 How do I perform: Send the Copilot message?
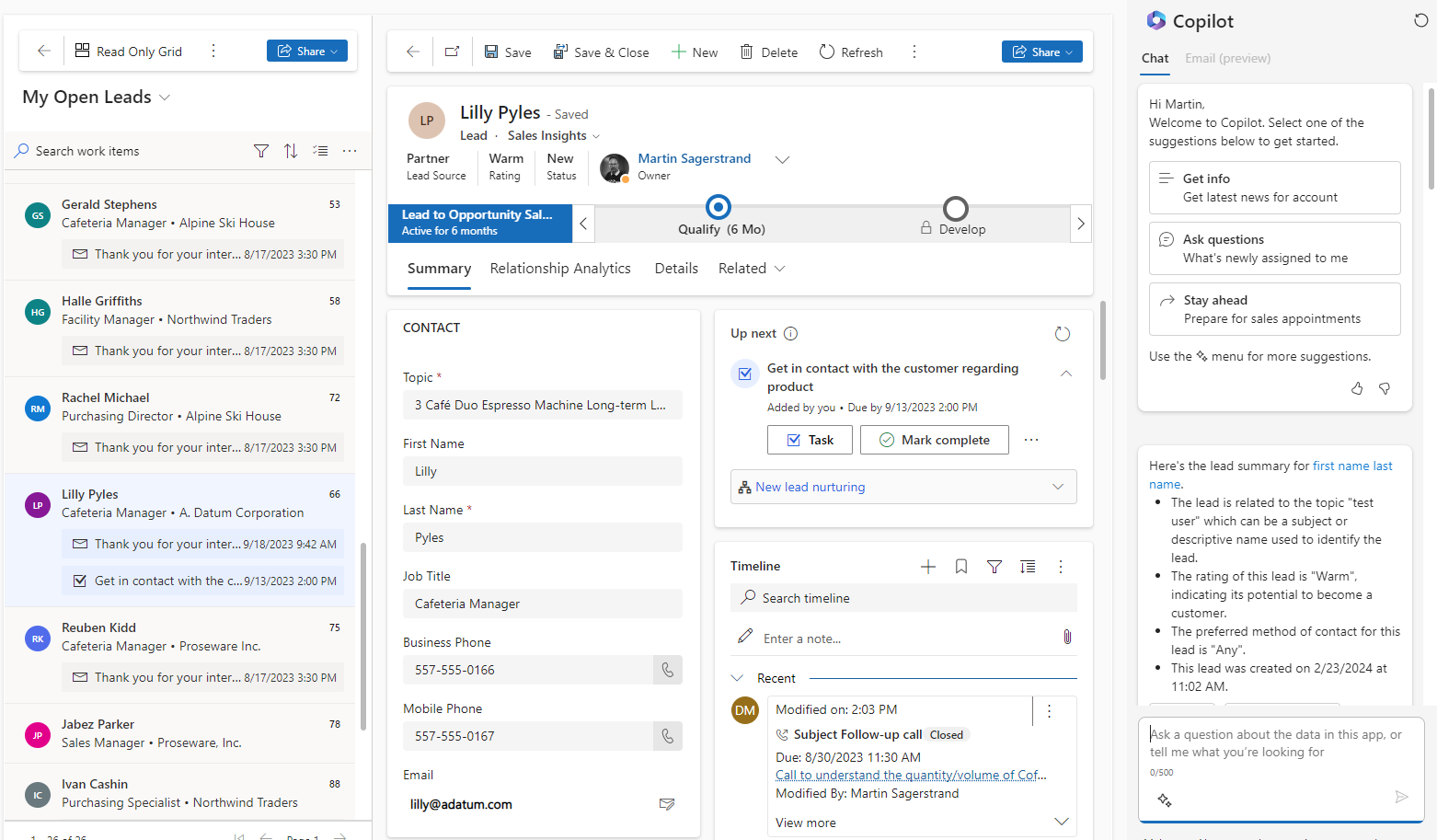(x=1401, y=797)
